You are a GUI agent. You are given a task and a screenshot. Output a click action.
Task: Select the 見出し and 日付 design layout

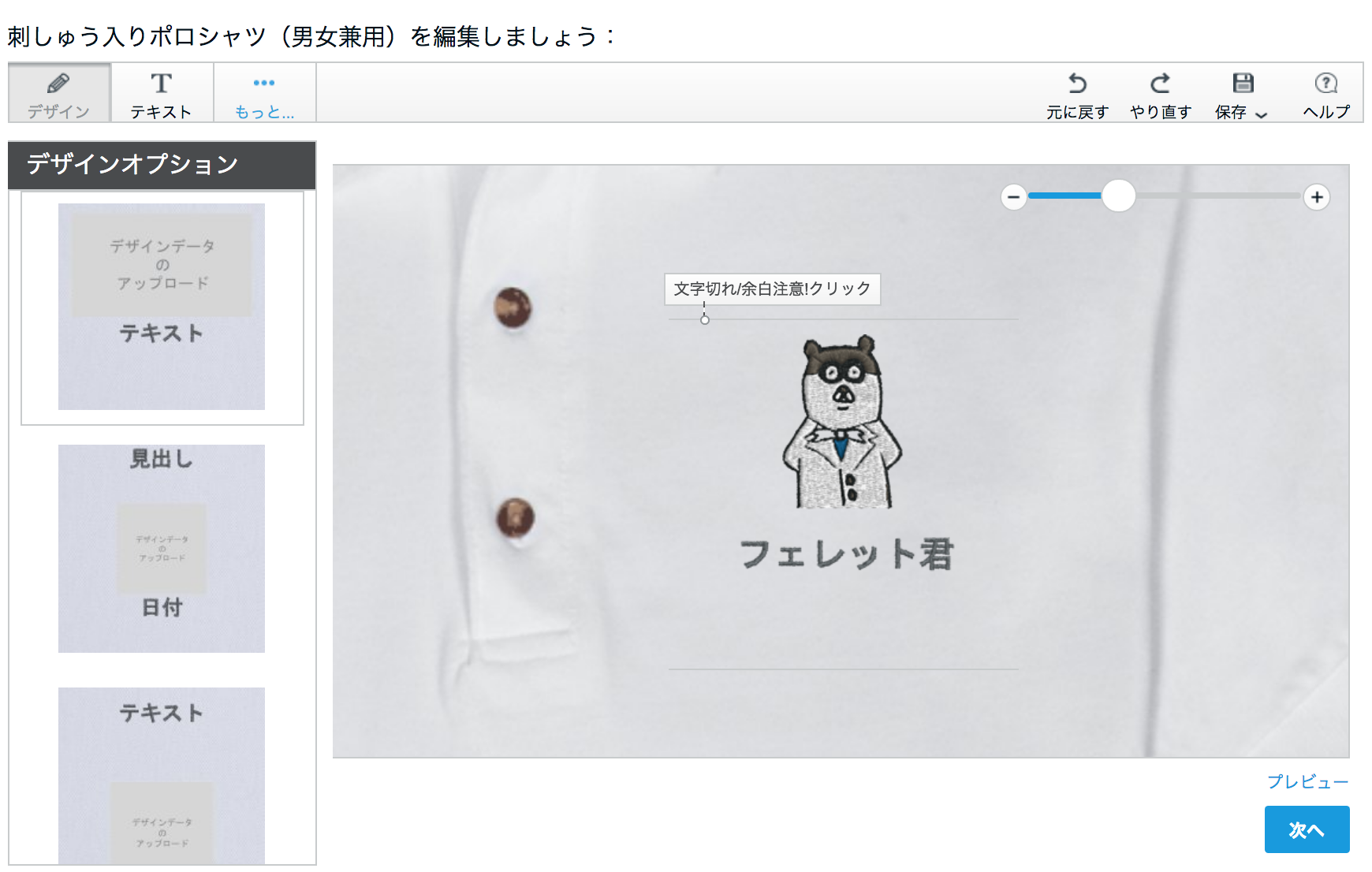click(162, 549)
